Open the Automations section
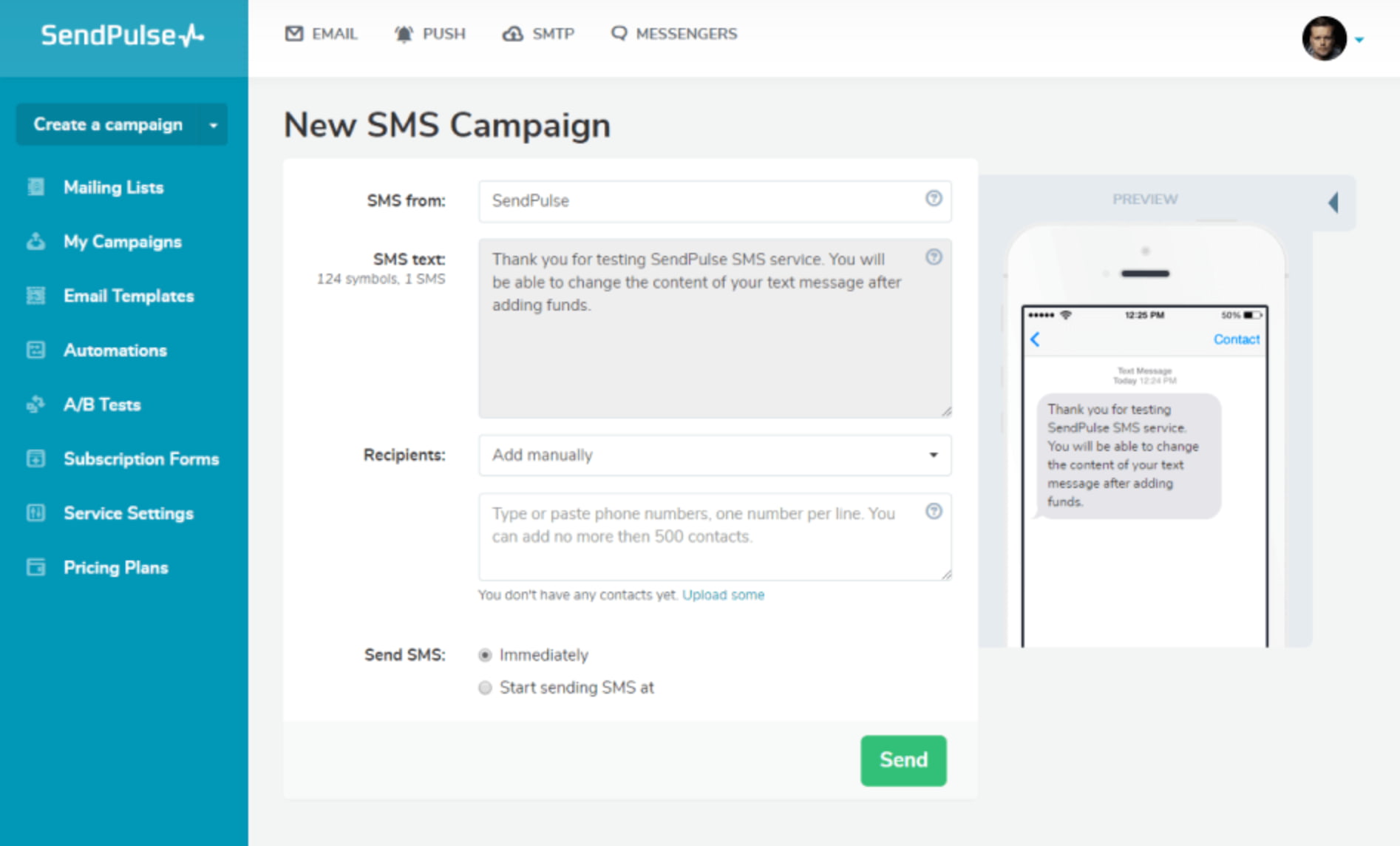The image size is (1400, 846). 115,351
